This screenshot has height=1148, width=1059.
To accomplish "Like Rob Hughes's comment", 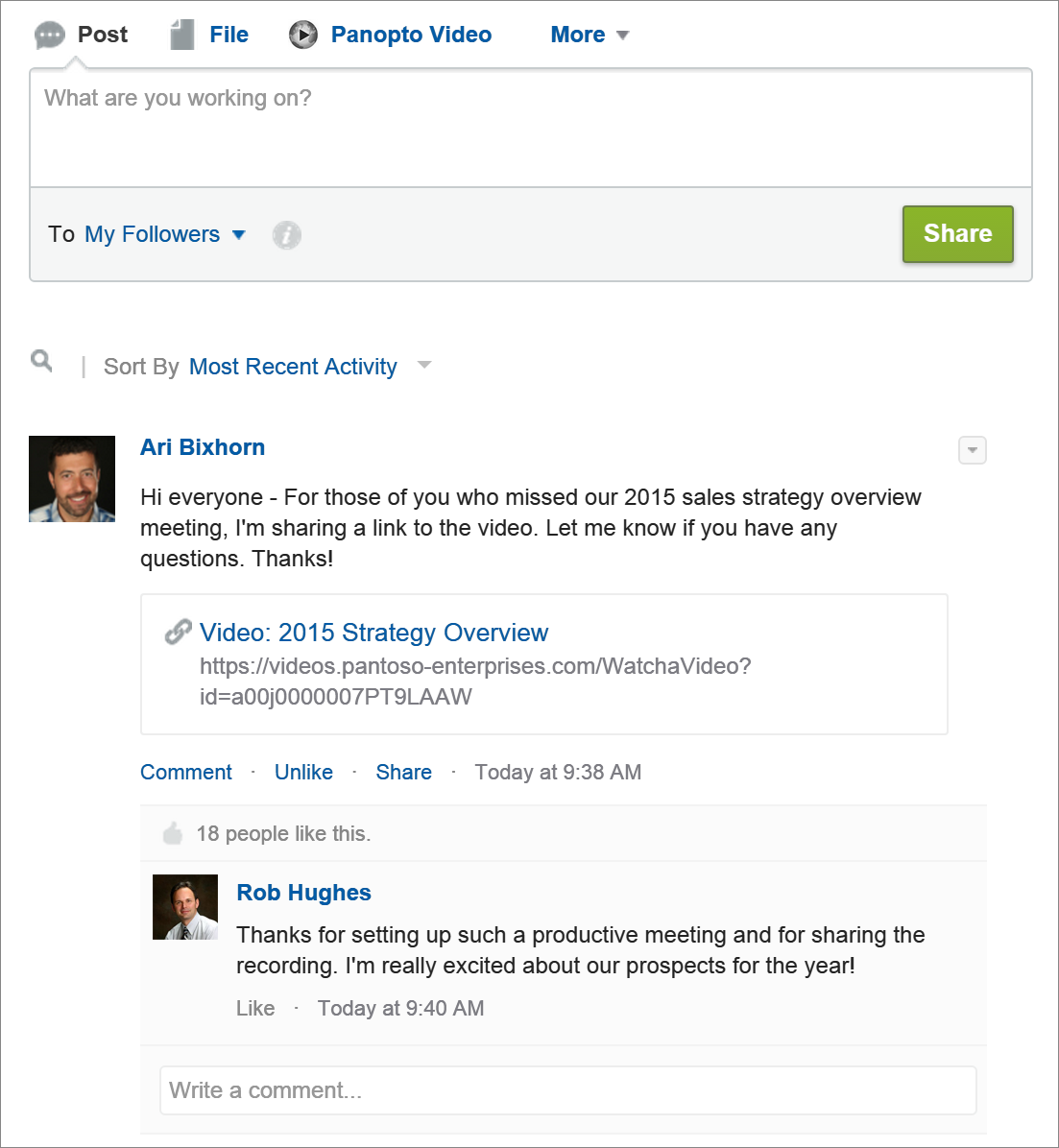I will 254,1008.
